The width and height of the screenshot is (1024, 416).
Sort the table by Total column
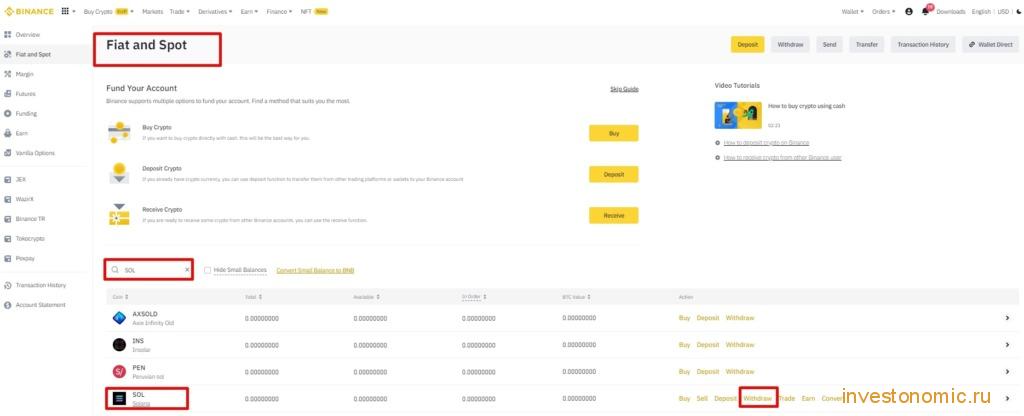pyautogui.click(x=253, y=297)
